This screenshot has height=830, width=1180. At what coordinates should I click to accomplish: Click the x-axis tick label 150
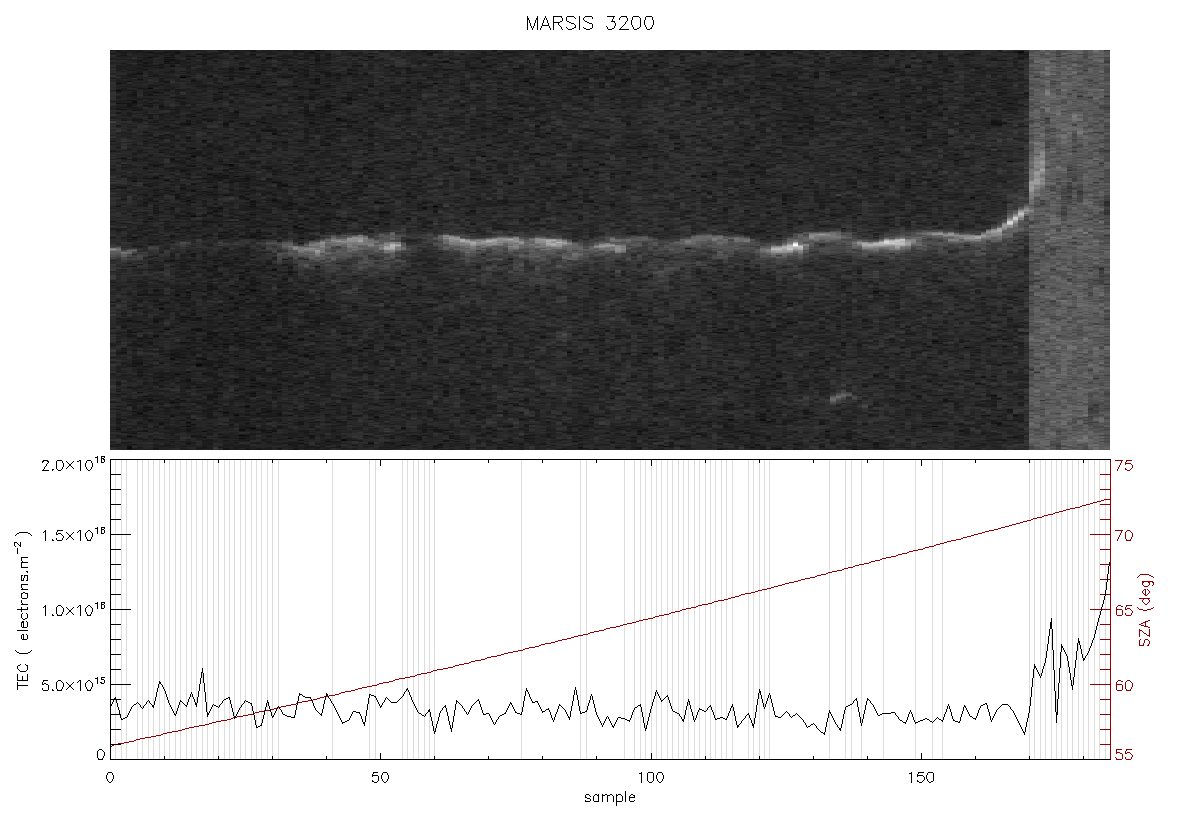(x=920, y=778)
